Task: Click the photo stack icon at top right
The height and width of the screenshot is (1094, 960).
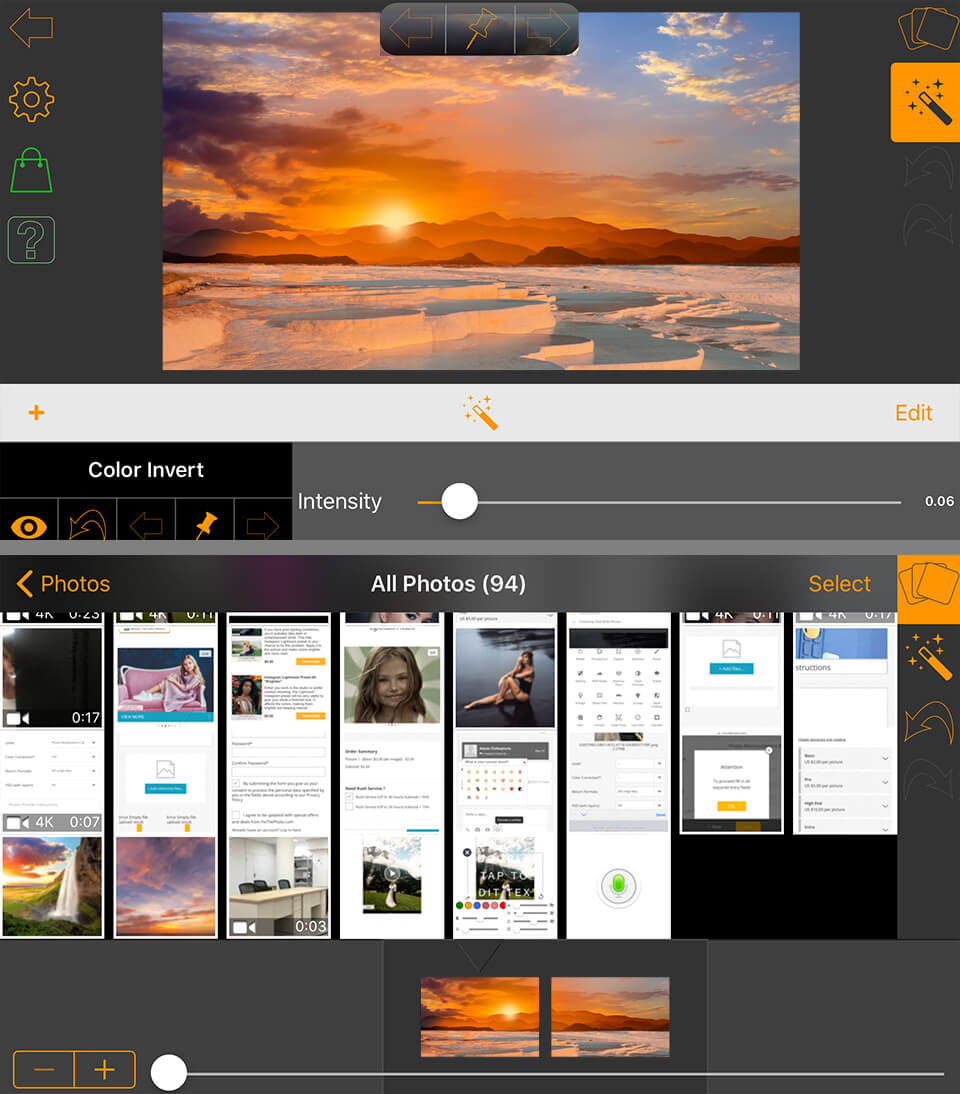Action: tap(925, 30)
